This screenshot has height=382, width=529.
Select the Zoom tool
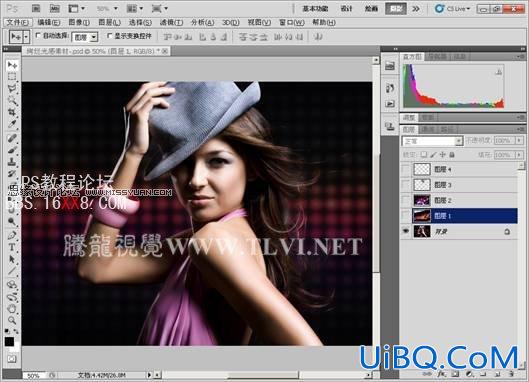pos(12,320)
